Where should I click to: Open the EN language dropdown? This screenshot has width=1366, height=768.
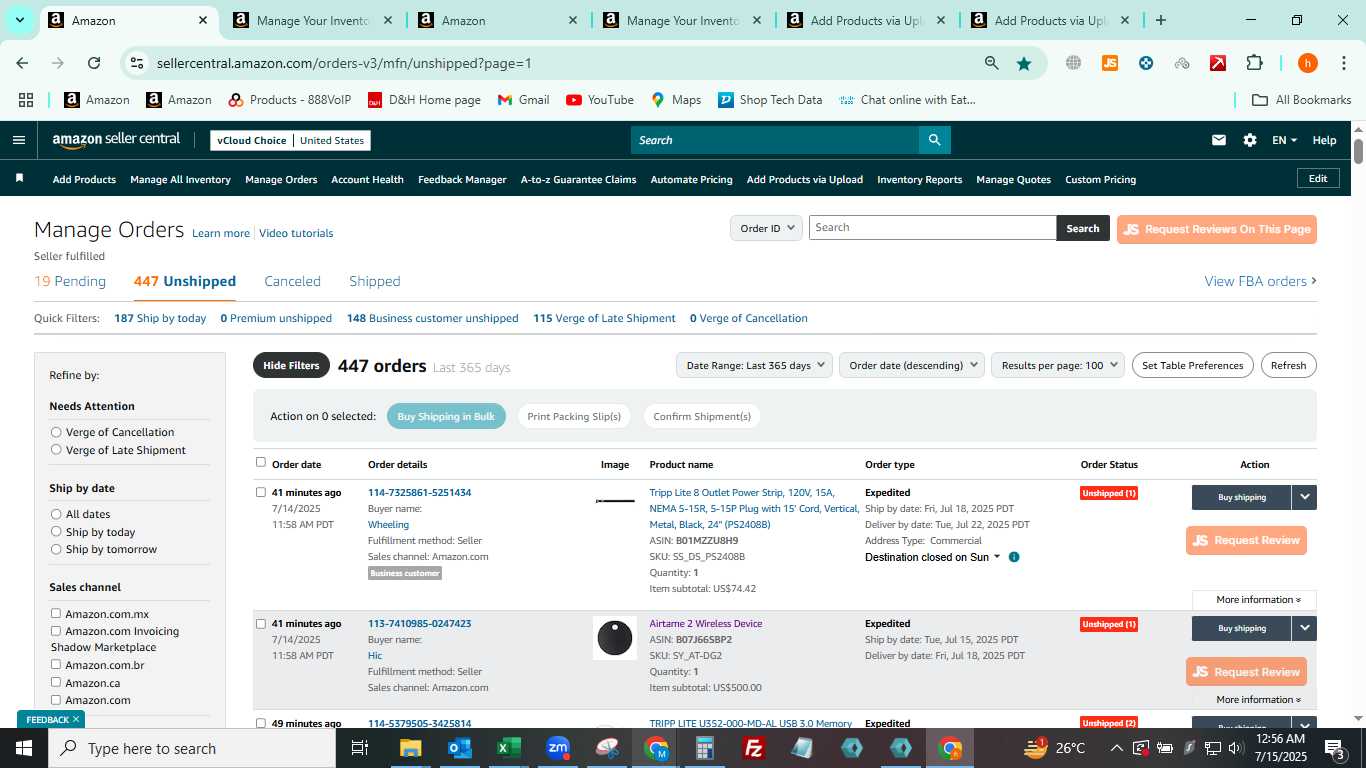click(1284, 140)
